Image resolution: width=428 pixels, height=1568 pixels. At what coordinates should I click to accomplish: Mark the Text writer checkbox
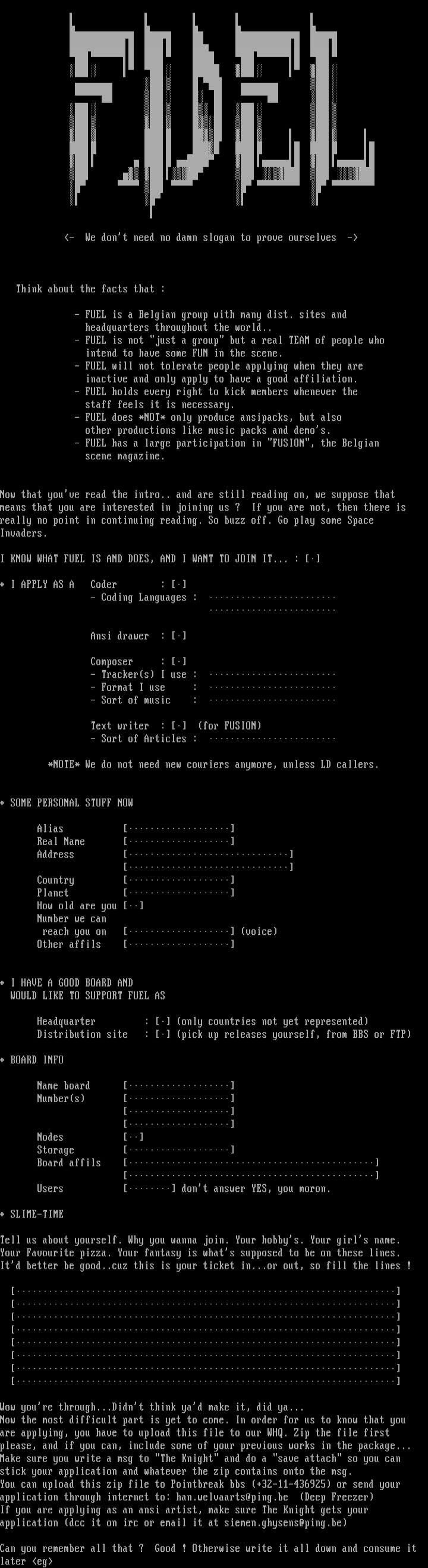coord(179,725)
